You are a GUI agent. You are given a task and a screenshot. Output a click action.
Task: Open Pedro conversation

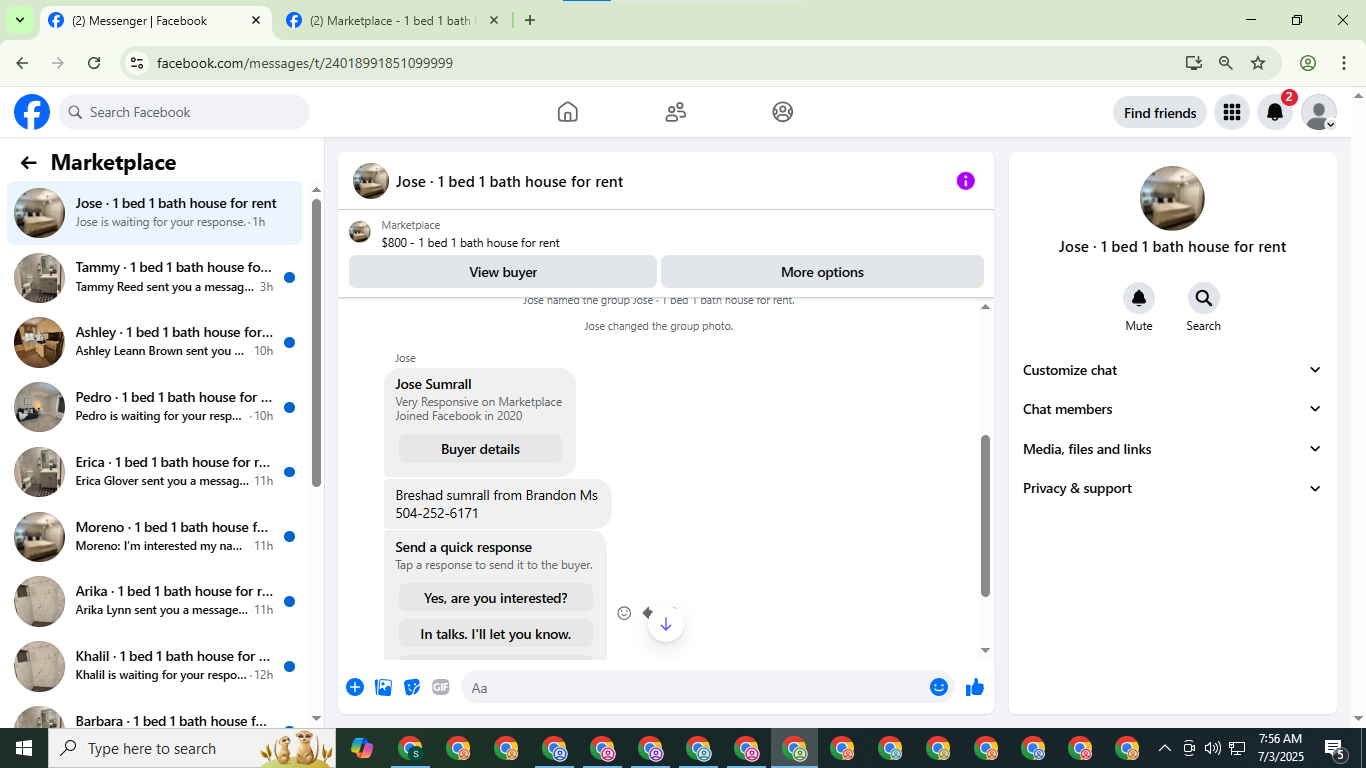[x=155, y=407]
